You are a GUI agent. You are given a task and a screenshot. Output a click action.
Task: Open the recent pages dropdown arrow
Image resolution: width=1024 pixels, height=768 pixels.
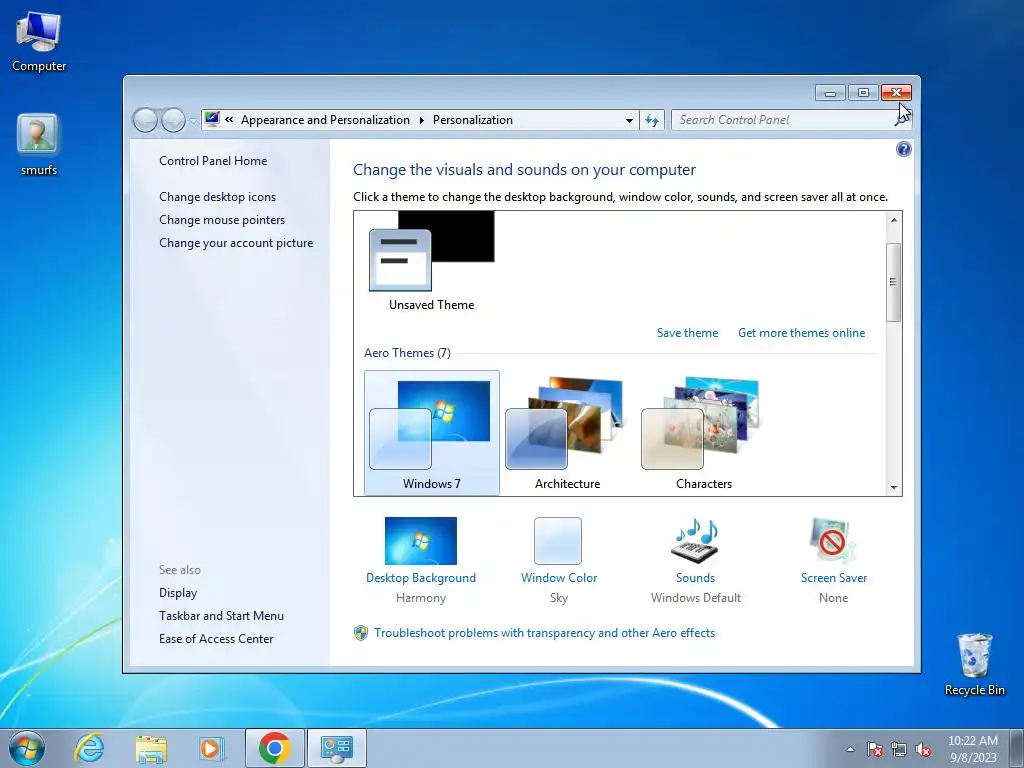[193, 120]
